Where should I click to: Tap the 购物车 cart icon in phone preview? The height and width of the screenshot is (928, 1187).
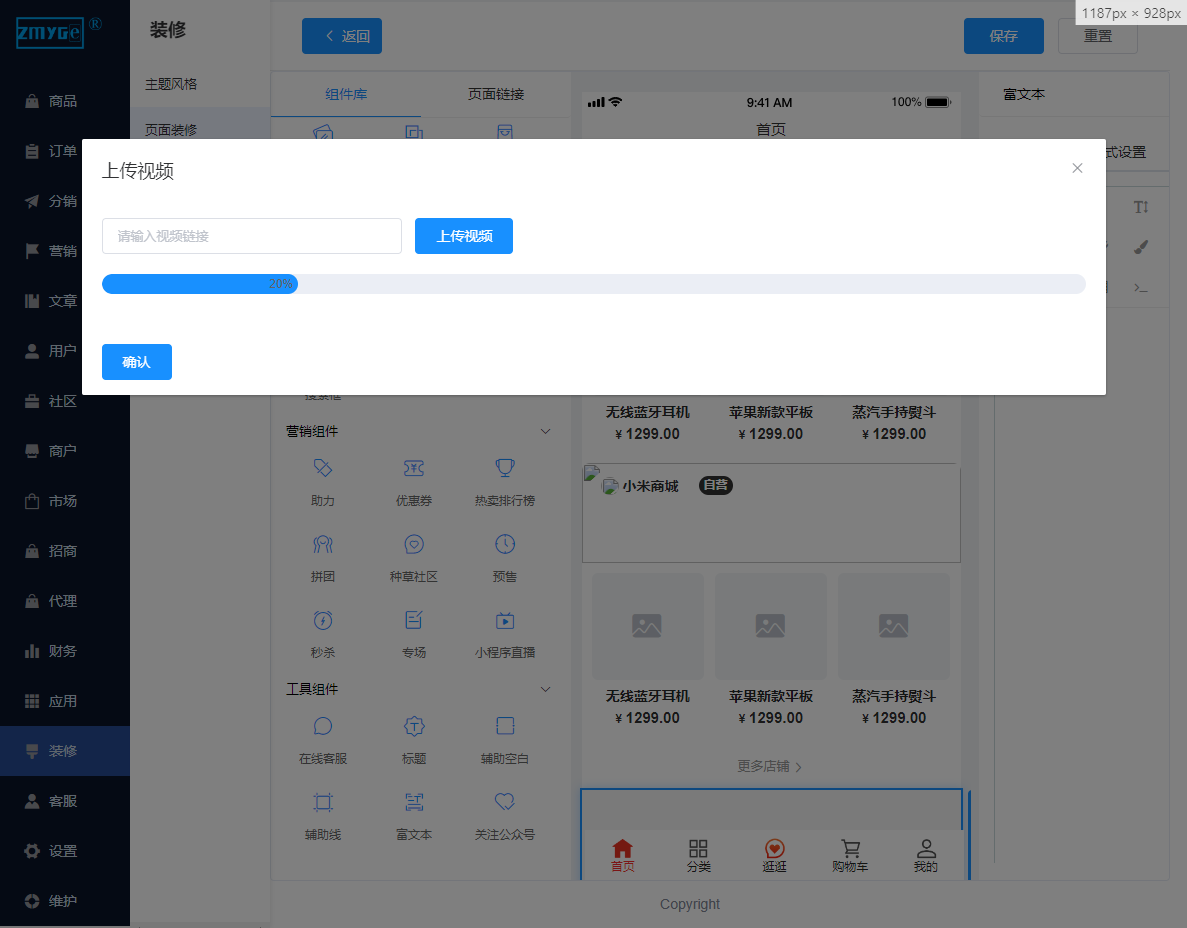coord(850,849)
